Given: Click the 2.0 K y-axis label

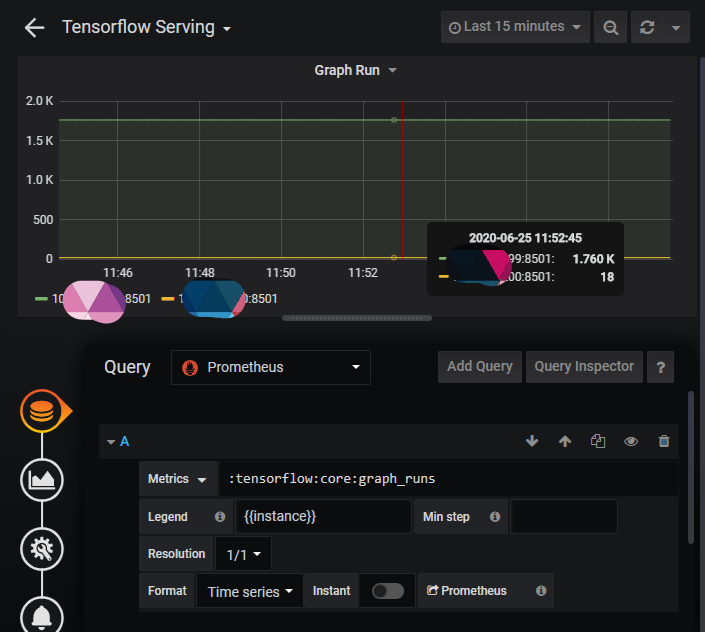Looking at the screenshot, I should pos(40,101).
